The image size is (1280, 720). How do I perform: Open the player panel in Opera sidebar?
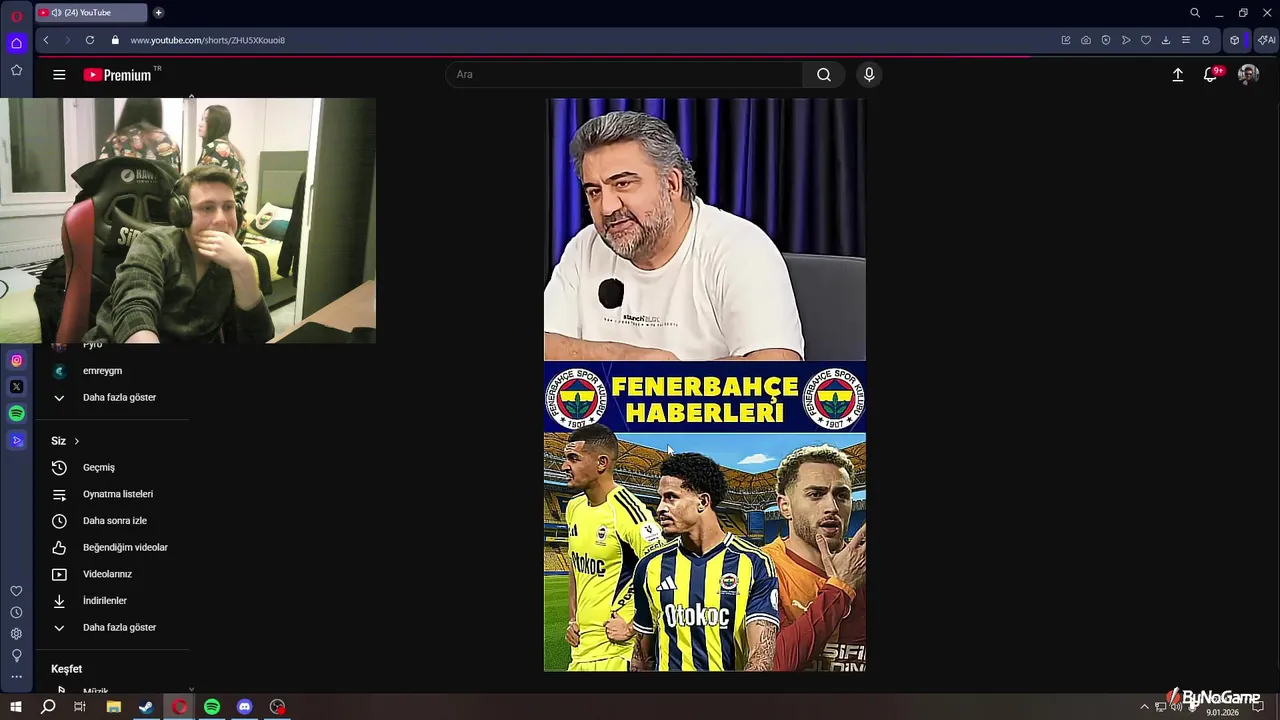click(16, 440)
